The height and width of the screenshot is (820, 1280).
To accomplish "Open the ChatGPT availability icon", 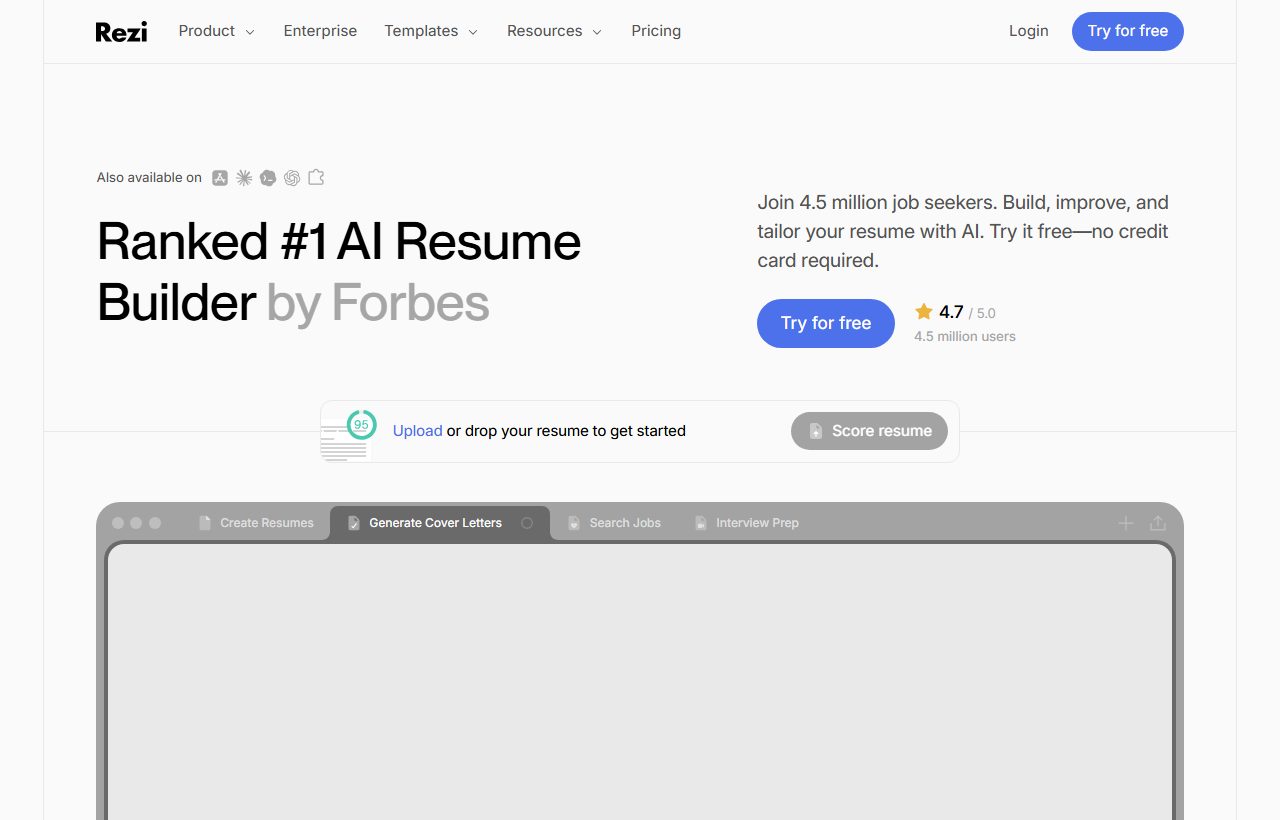I will pyautogui.click(x=292, y=178).
